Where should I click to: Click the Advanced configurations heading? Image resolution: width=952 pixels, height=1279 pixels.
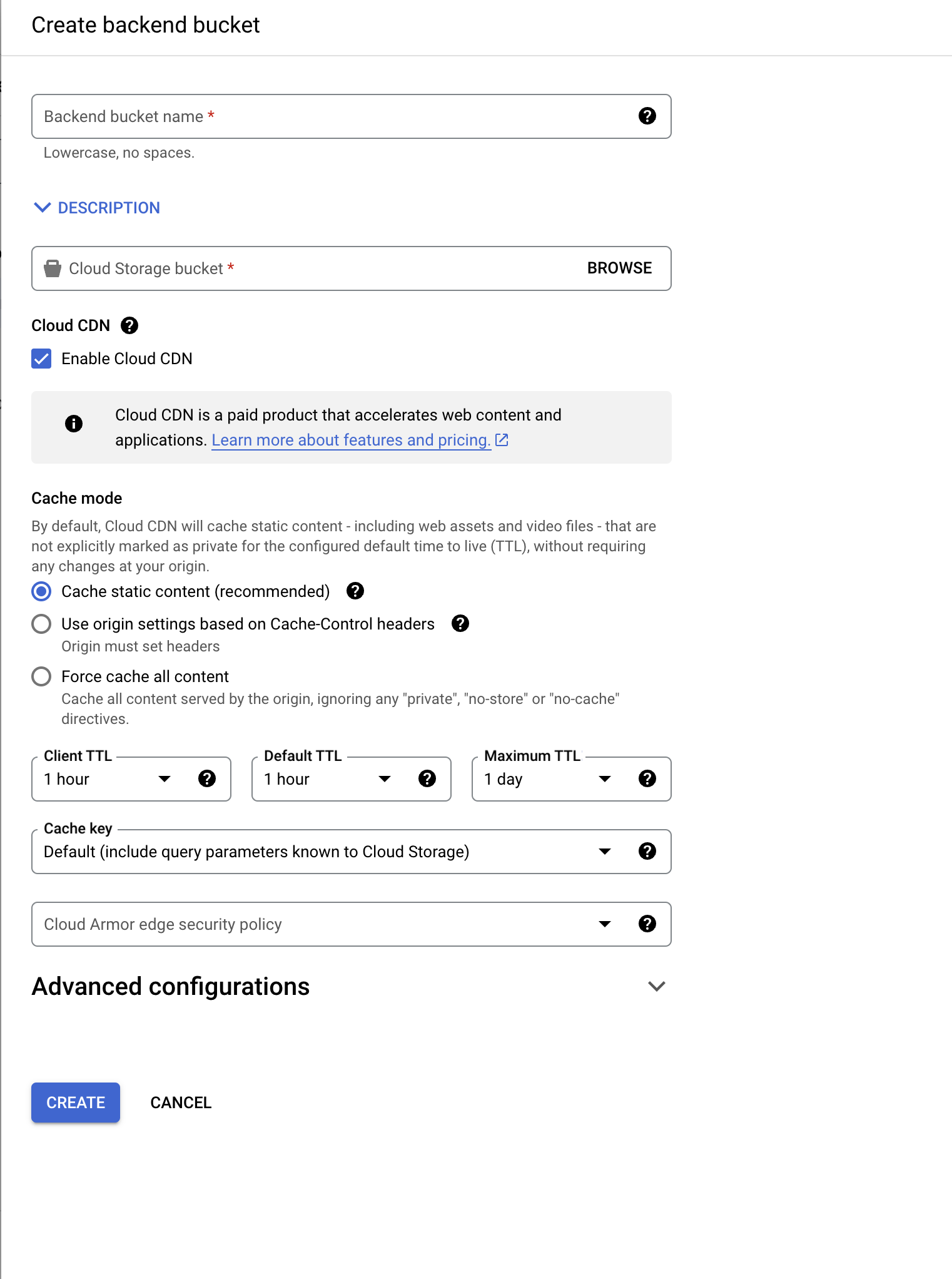[x=171, y=986]
